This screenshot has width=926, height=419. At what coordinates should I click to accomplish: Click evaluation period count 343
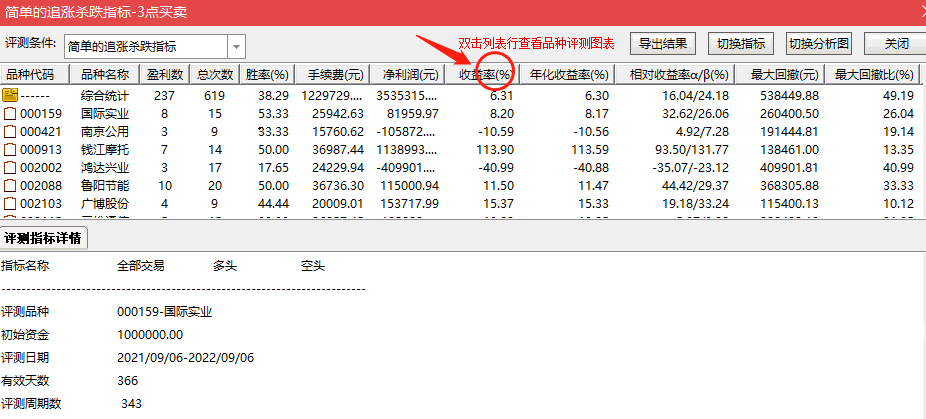131,404
